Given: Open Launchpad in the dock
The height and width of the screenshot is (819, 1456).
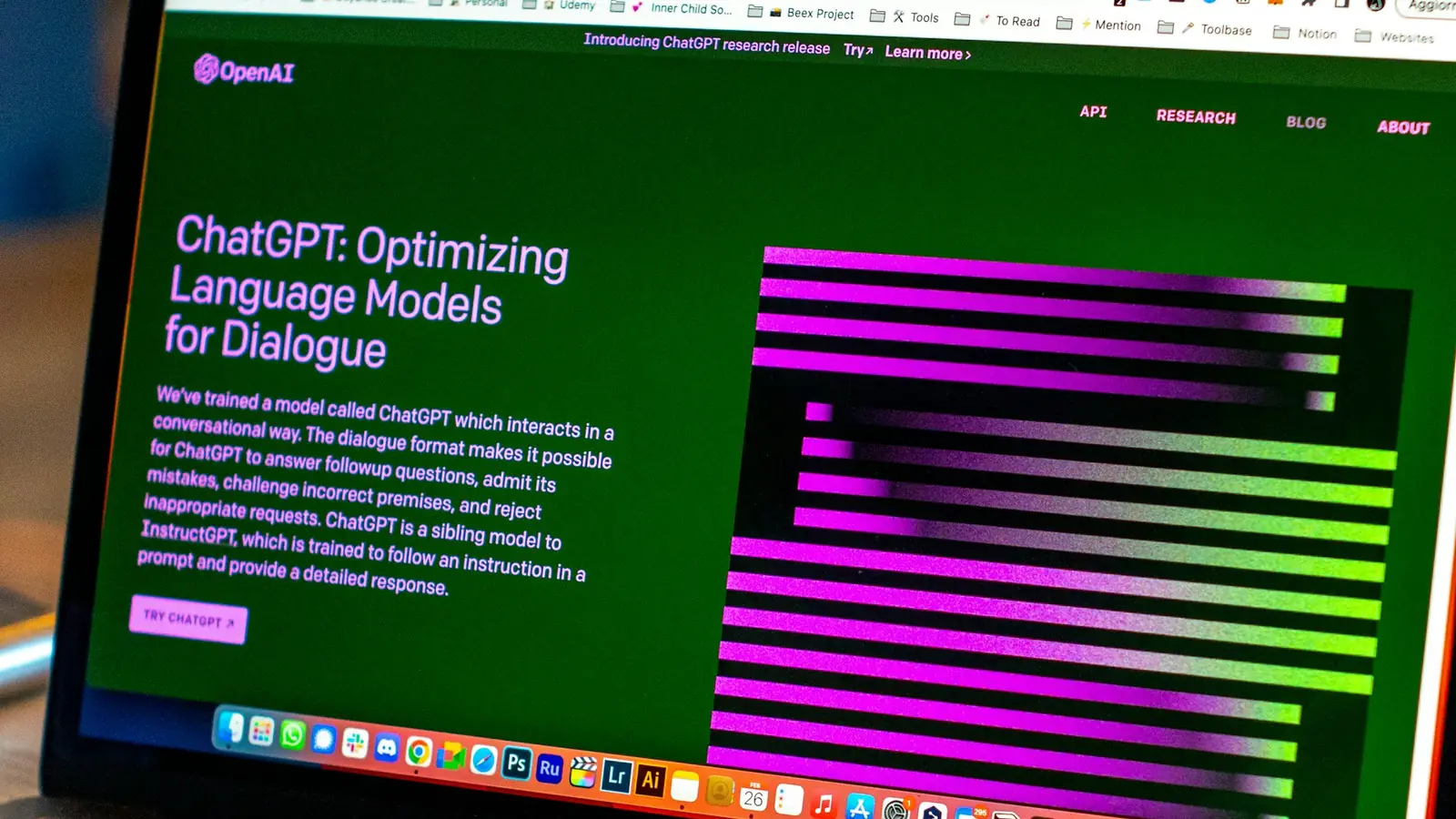Looking at the screenshot, I should (261, 731).
